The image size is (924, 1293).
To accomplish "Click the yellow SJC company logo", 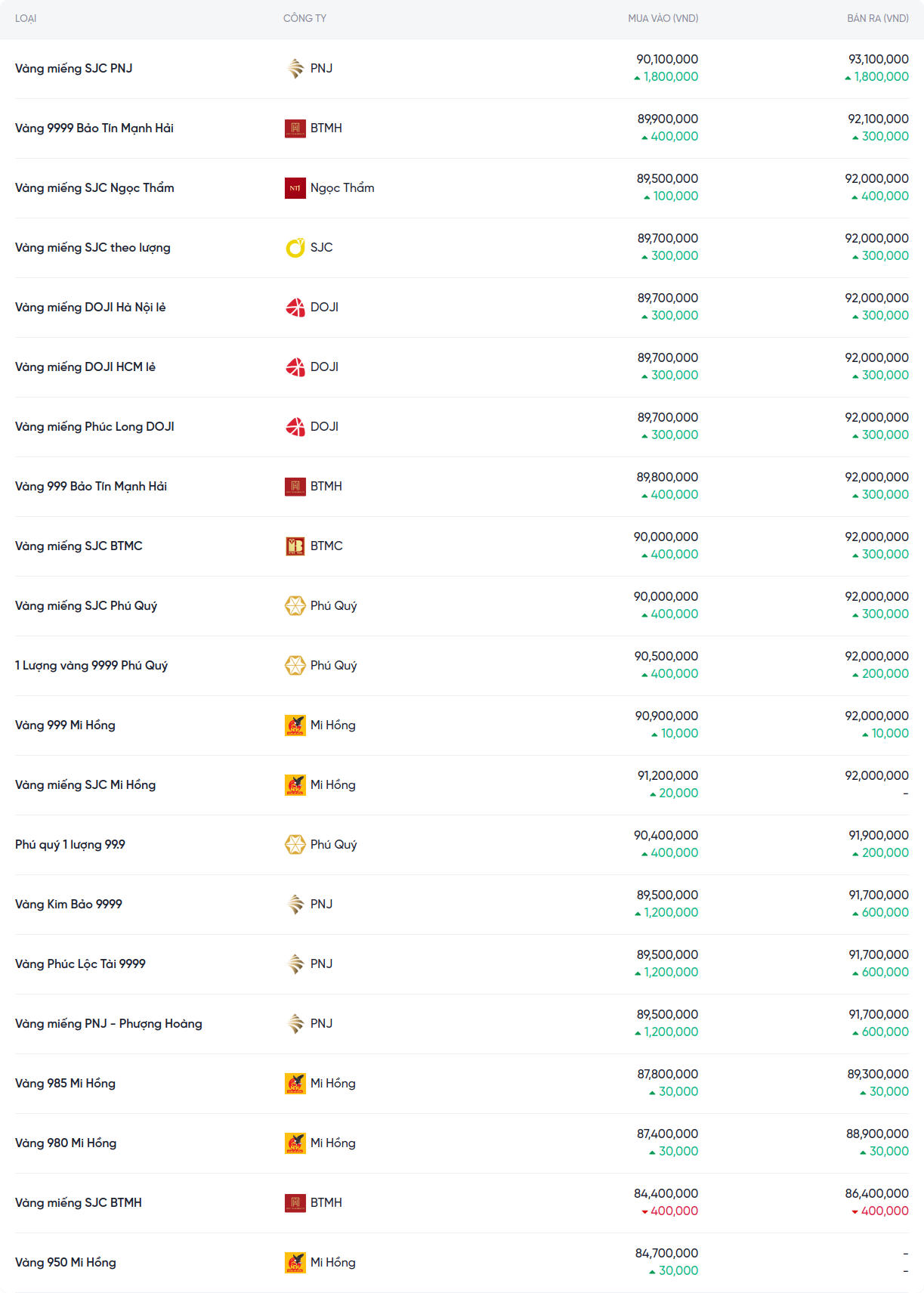I will (x=295, y=248).
